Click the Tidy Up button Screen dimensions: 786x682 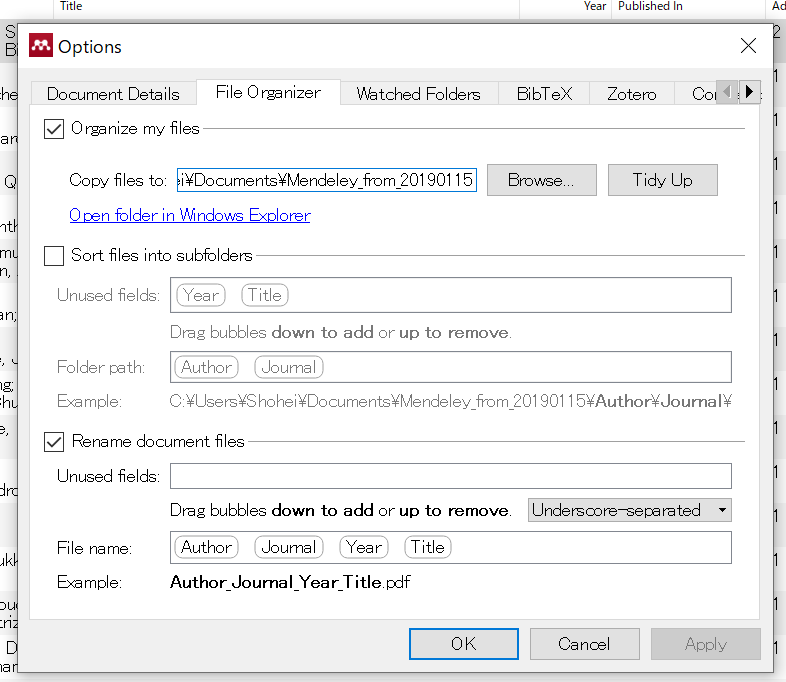[663, 180]
